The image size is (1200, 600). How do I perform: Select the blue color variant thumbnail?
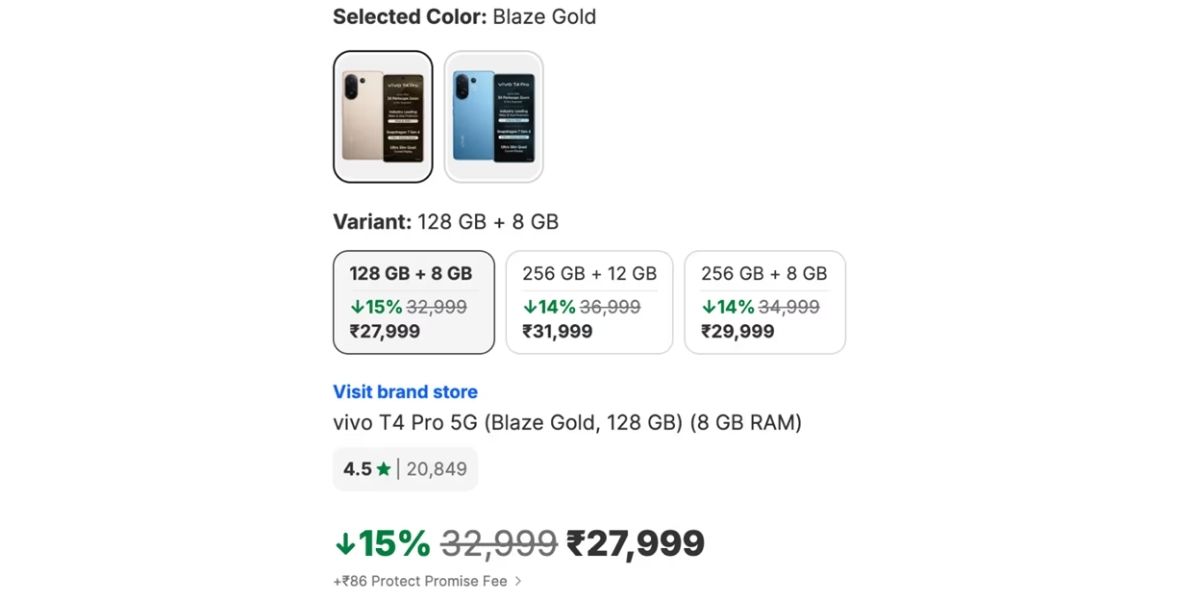[x=495, y=115]
